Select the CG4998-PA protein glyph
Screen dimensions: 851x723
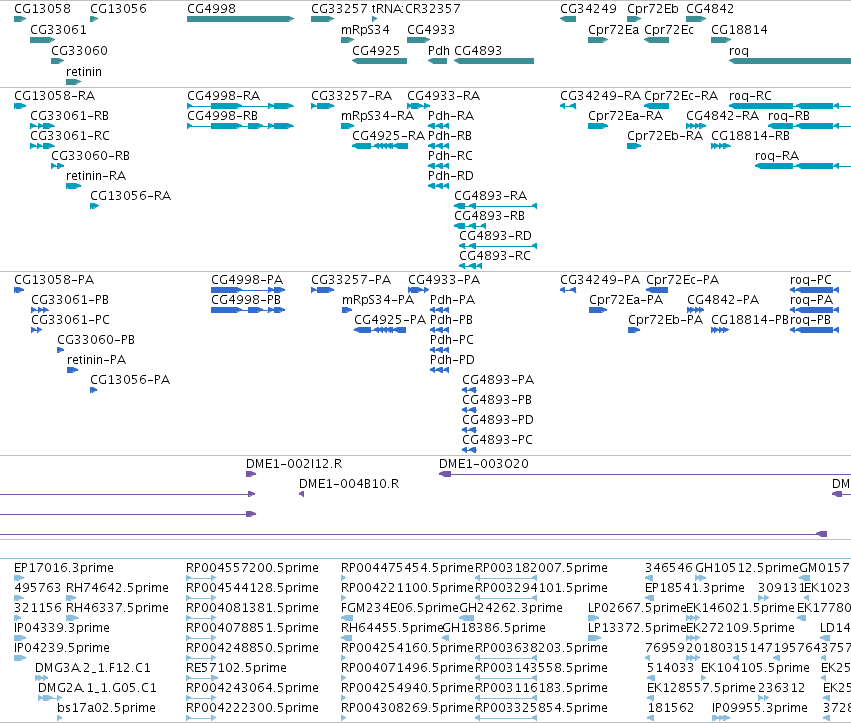[248, 290]
